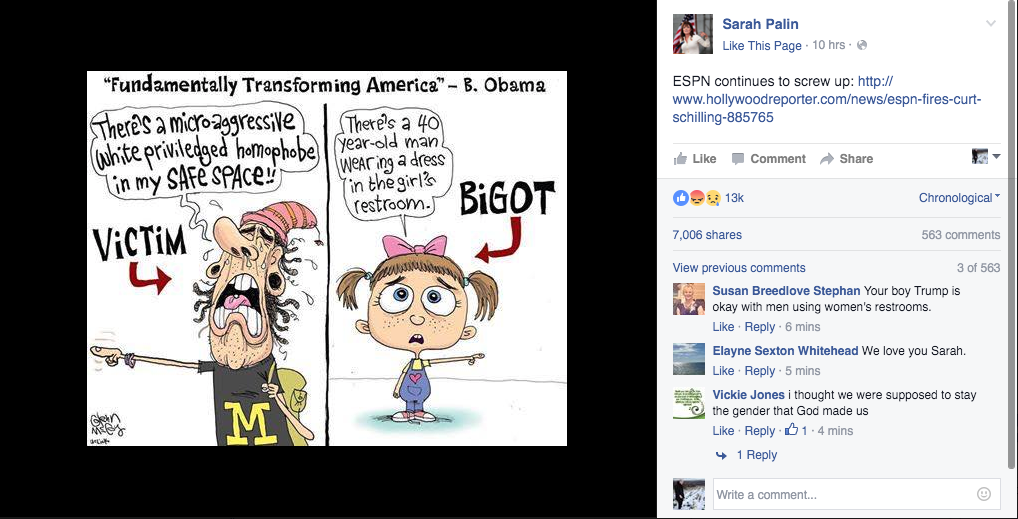
Task: Click the globe public-privacy icon
Action: tap(862, 45)
